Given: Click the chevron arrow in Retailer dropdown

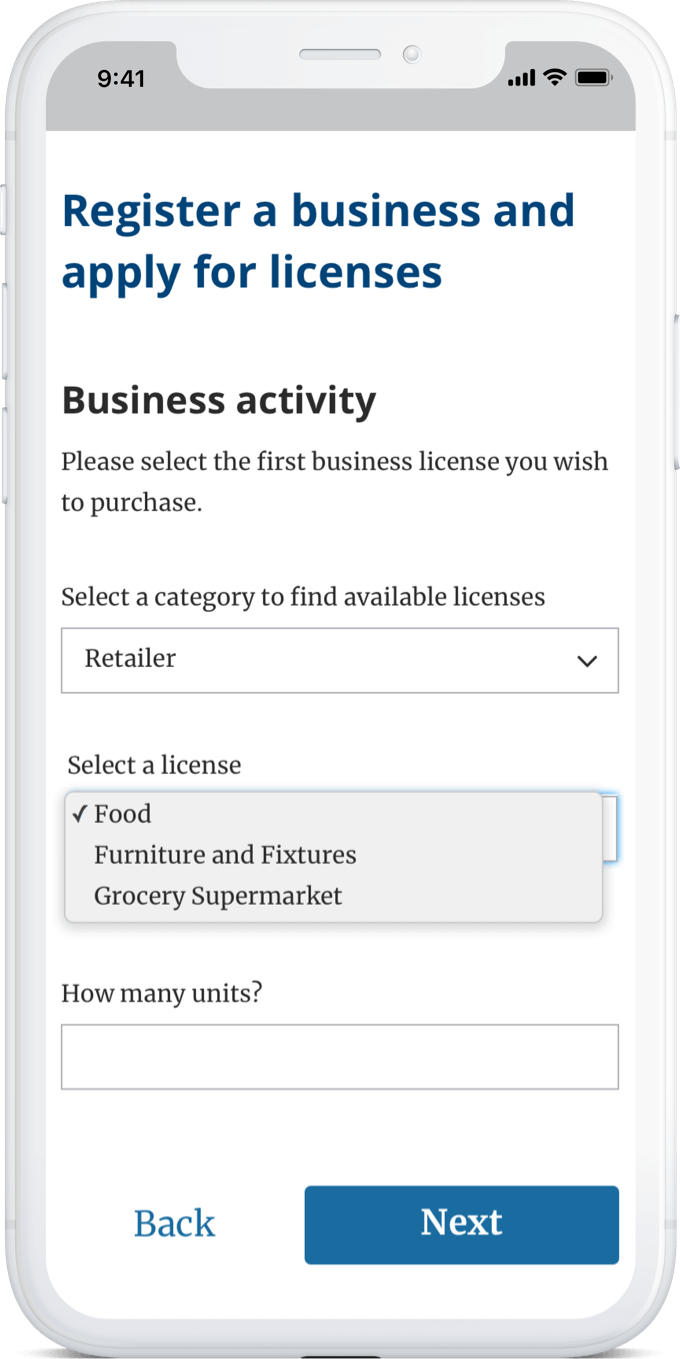Looking at the screenshot, I should click(x=588, y=661).
